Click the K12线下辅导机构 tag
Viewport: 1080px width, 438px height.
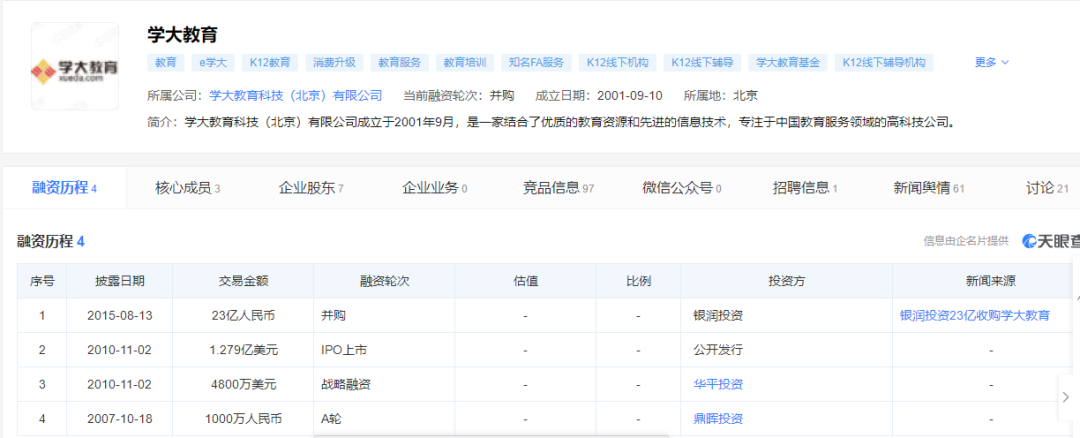click(x=884, y=63)
